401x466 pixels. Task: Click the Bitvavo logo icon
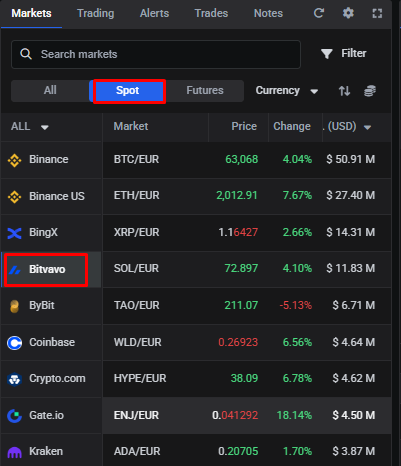coord(14,270)
